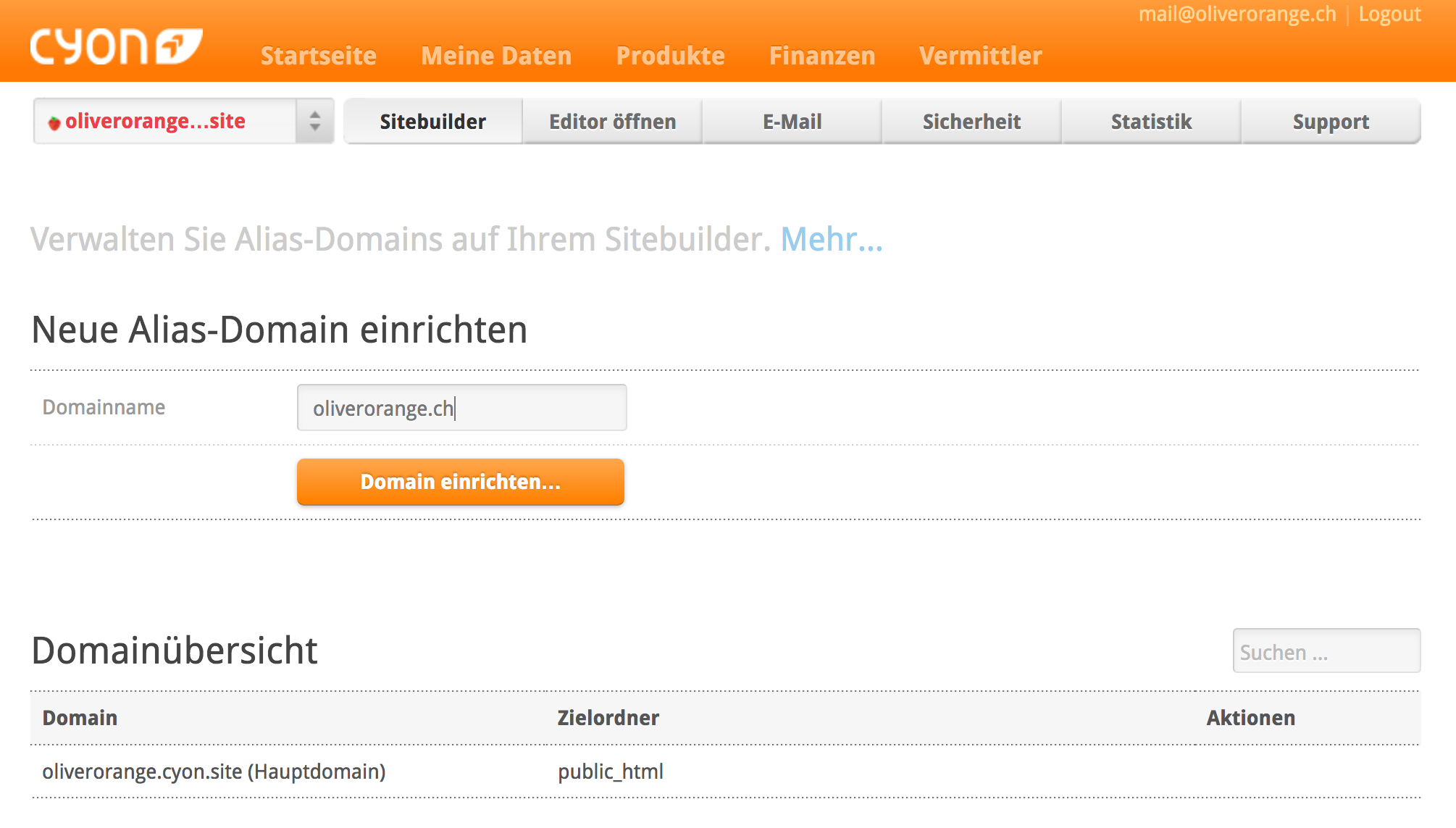The height and width of the screenshot is (828, 1456).
Task: Click the Suchen search field
Action: click(x=1326, y=652)
